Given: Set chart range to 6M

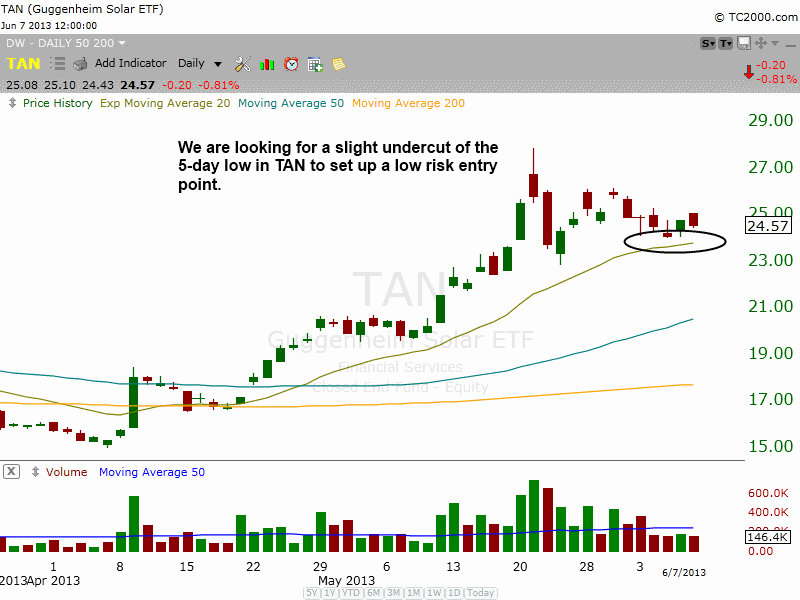Looking at the screenshot, I should (x=373, y=593).
